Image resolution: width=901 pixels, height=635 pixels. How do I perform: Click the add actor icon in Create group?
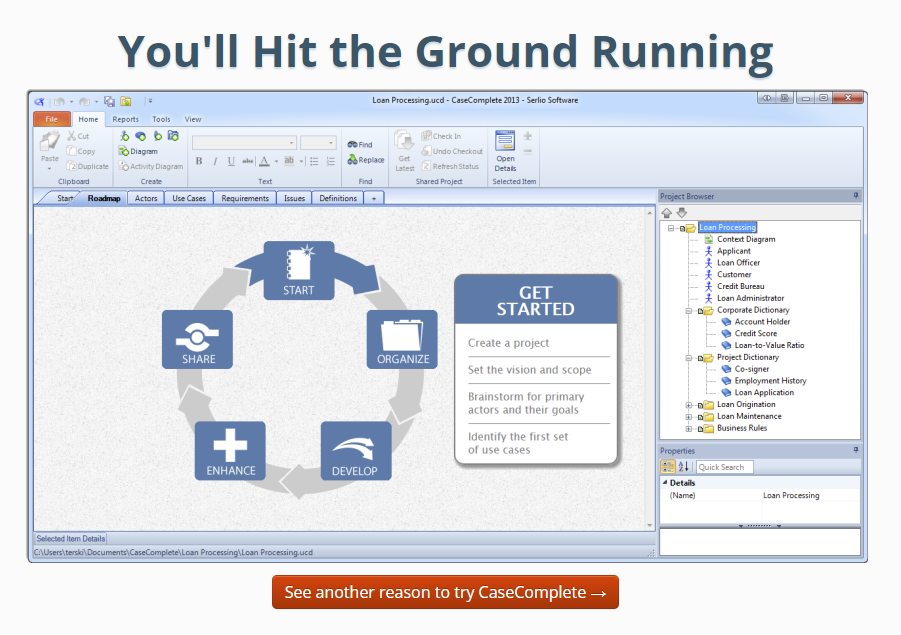coord(124,136)
